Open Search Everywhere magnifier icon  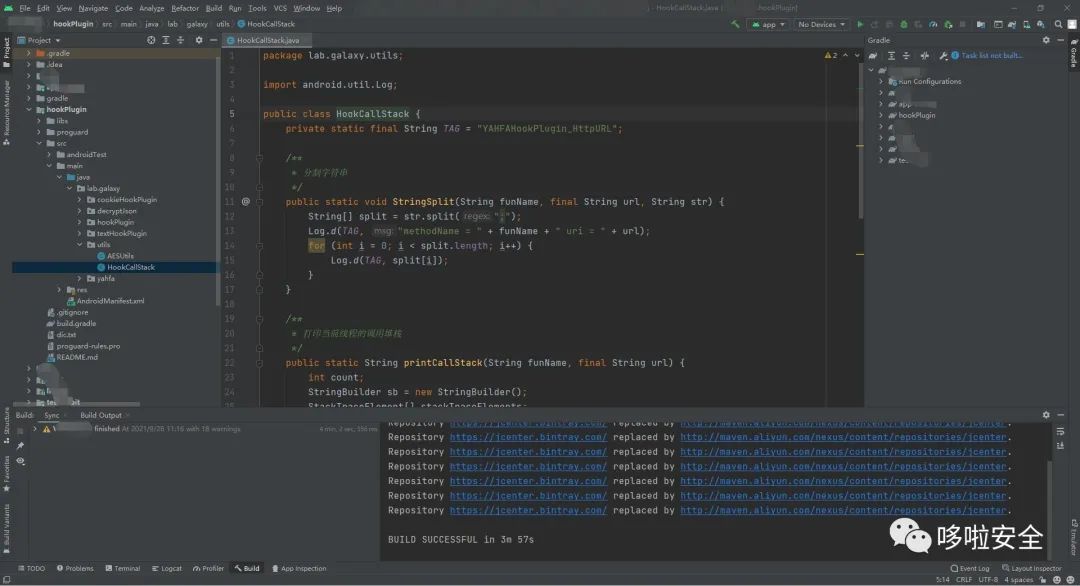click(1059, 24)
